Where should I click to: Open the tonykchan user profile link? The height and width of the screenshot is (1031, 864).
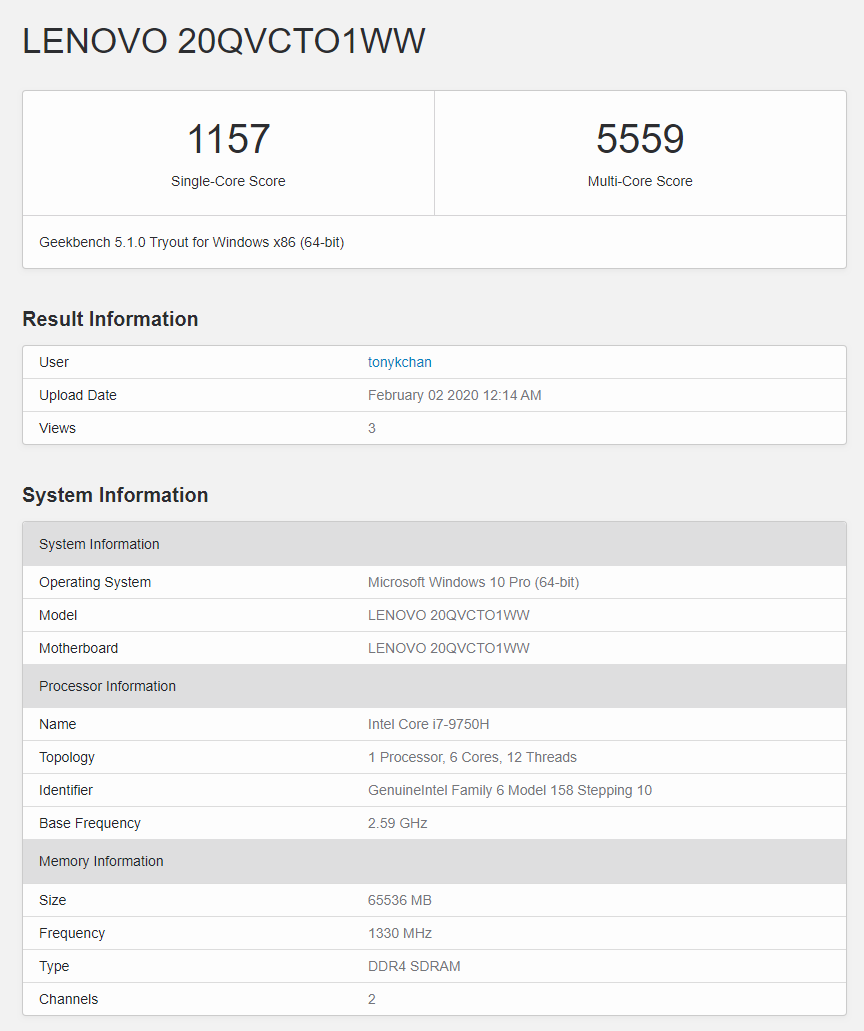399,362
